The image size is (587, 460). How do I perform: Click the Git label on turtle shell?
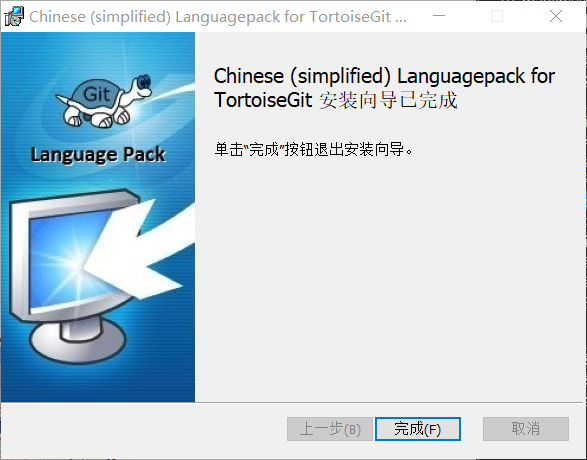(x=96, y=94)
